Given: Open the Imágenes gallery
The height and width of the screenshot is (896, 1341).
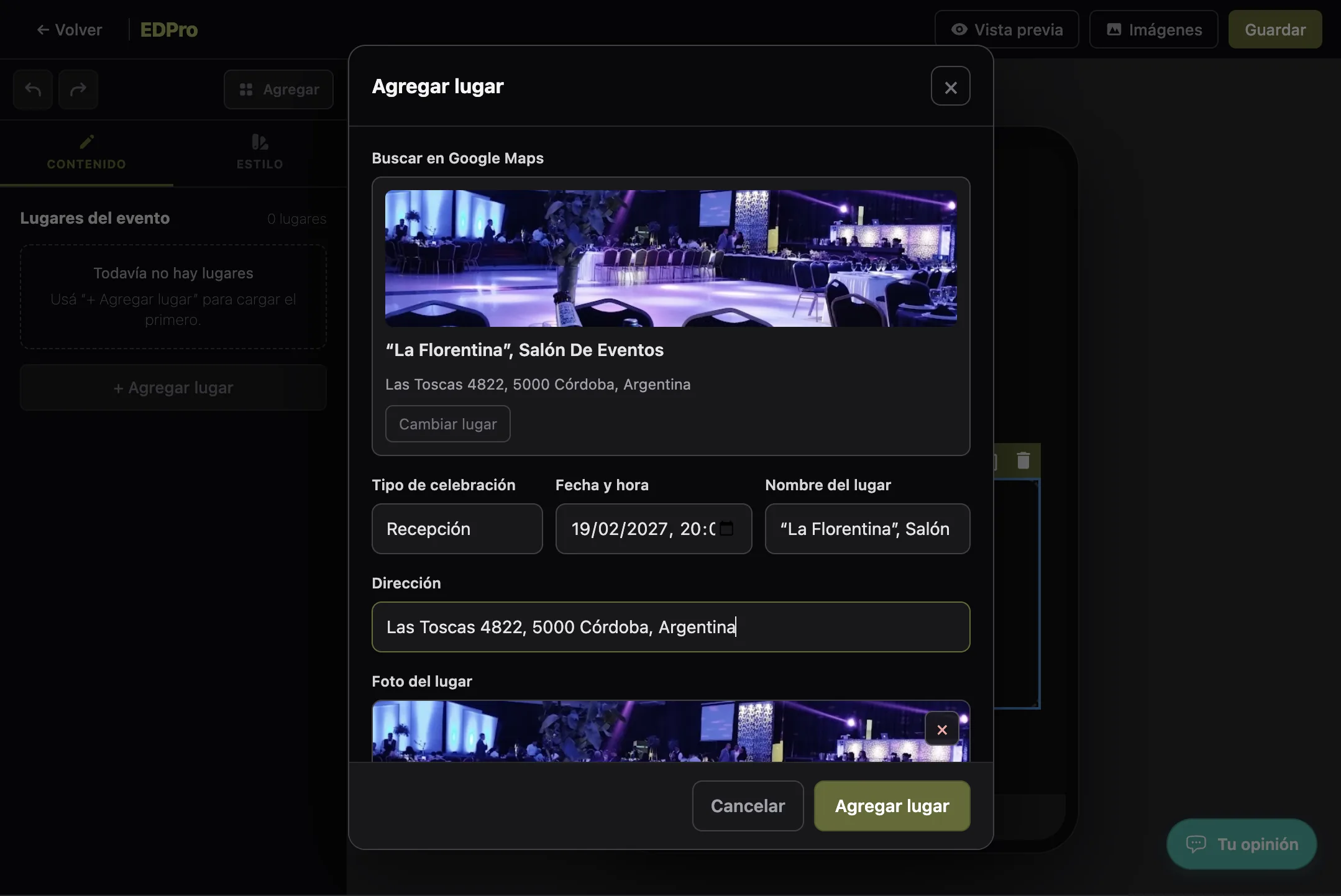Looking at the screenshot, I should (1153, 30).
